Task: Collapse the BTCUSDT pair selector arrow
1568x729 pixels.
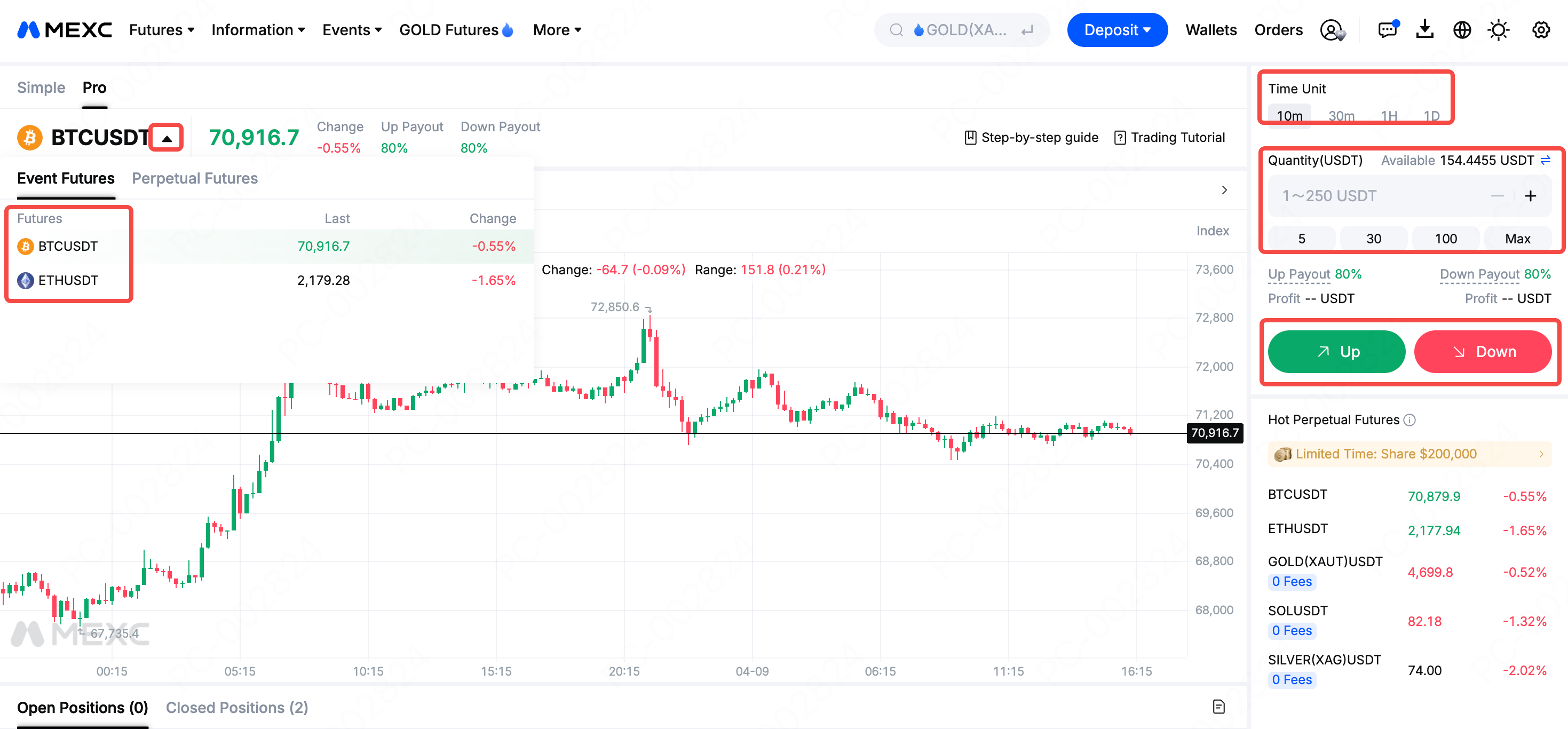Action: (167, 138)
